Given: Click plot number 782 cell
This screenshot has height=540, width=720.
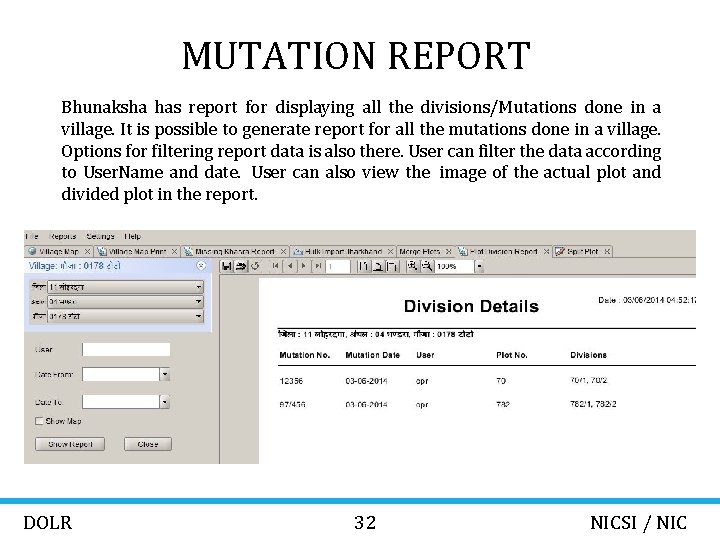Looking at the screenshot, I should point(503,405).
